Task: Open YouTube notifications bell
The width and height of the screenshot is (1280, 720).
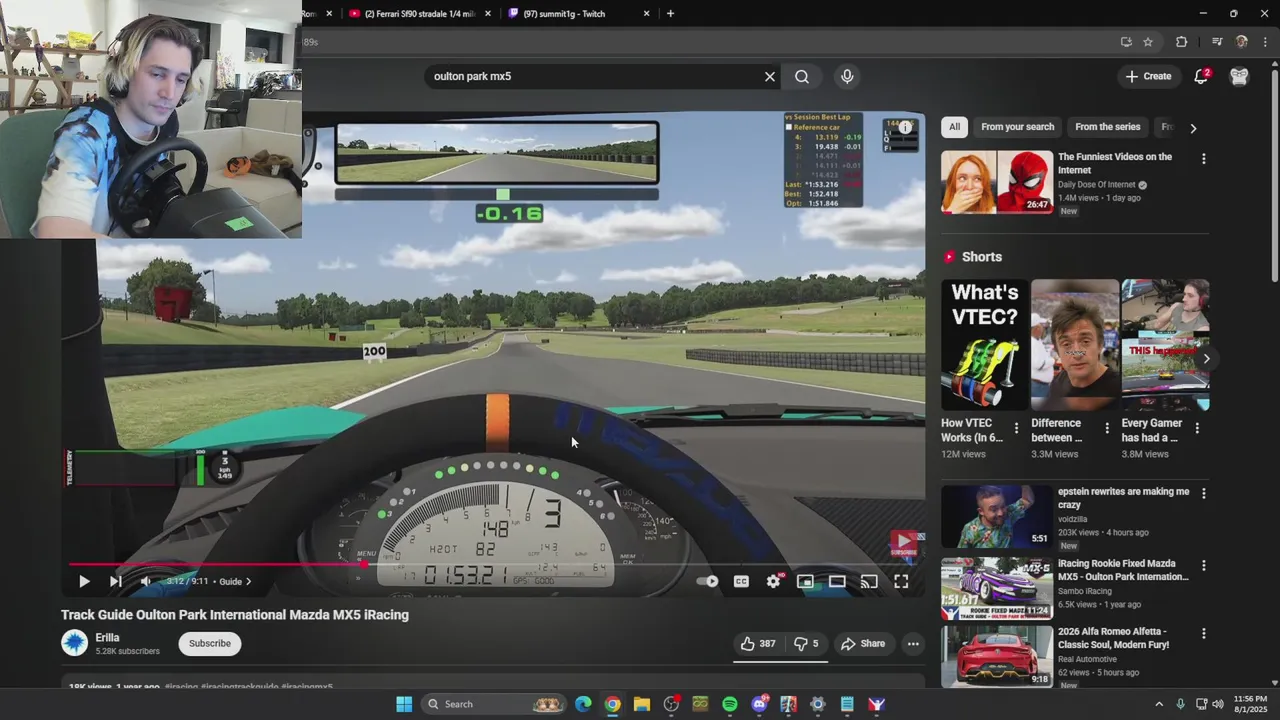Action: (x=1202, y=76)
